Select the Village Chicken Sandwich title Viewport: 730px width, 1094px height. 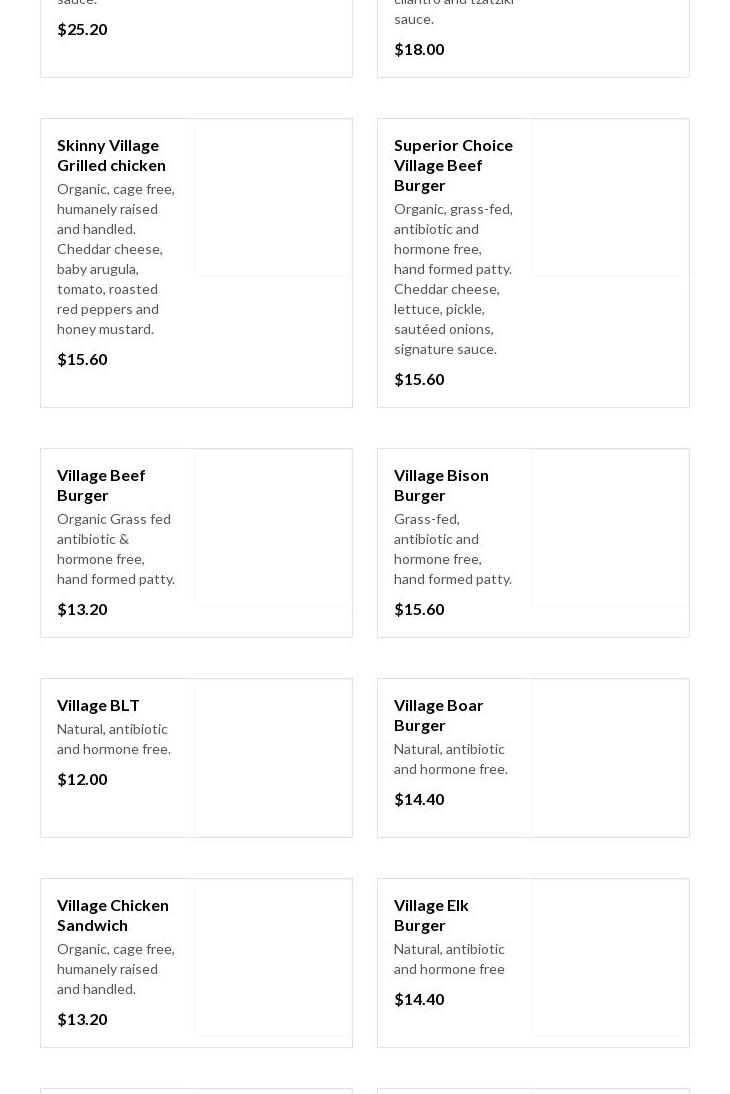[x=113, y=915]
